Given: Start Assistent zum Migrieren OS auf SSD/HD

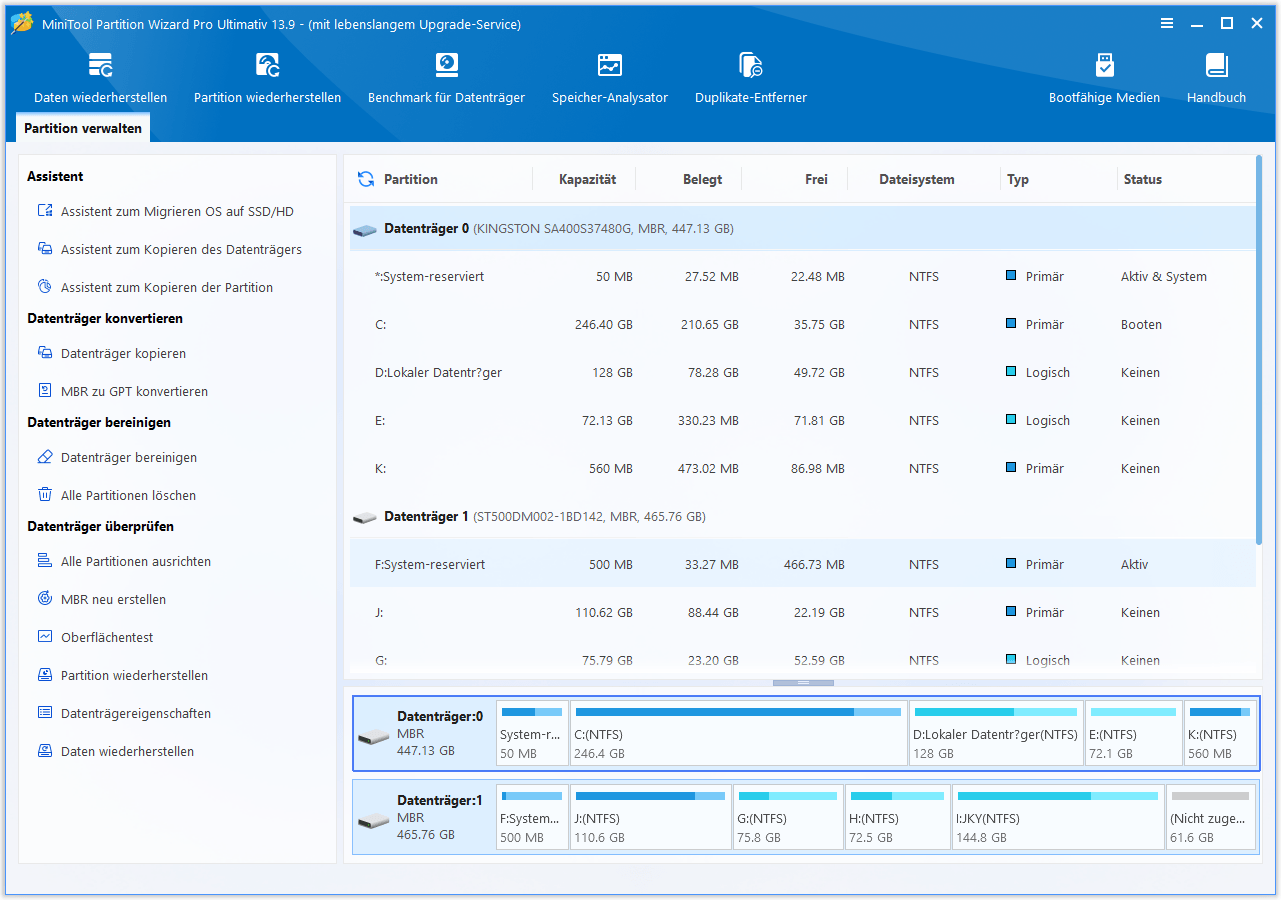Looking at the screenshot, I should click(x=166, y=211).
